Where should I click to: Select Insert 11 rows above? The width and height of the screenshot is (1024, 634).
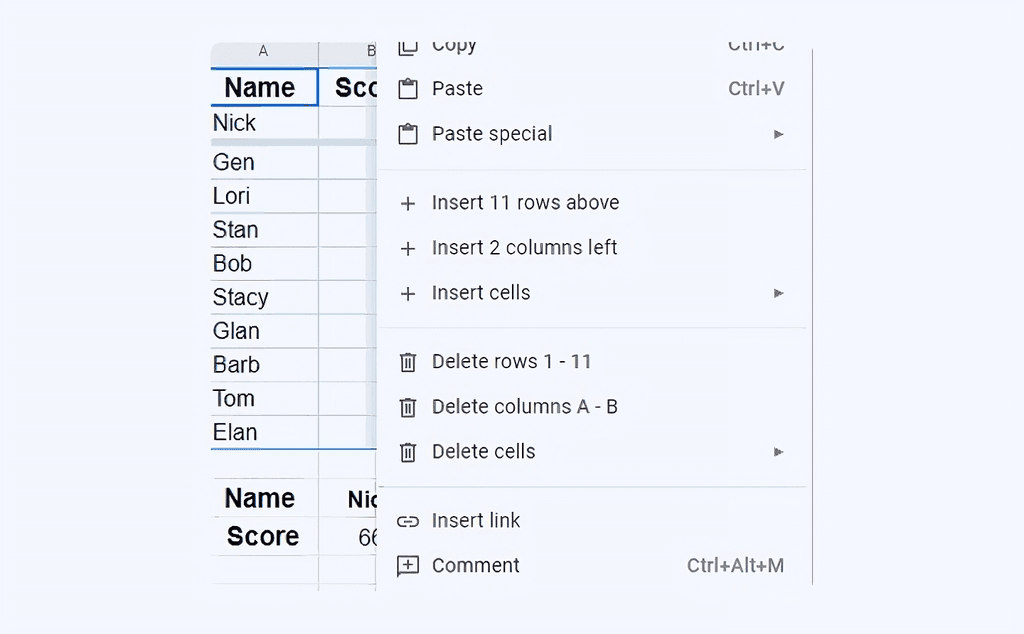pyautogui.click(x=525, y=202)
